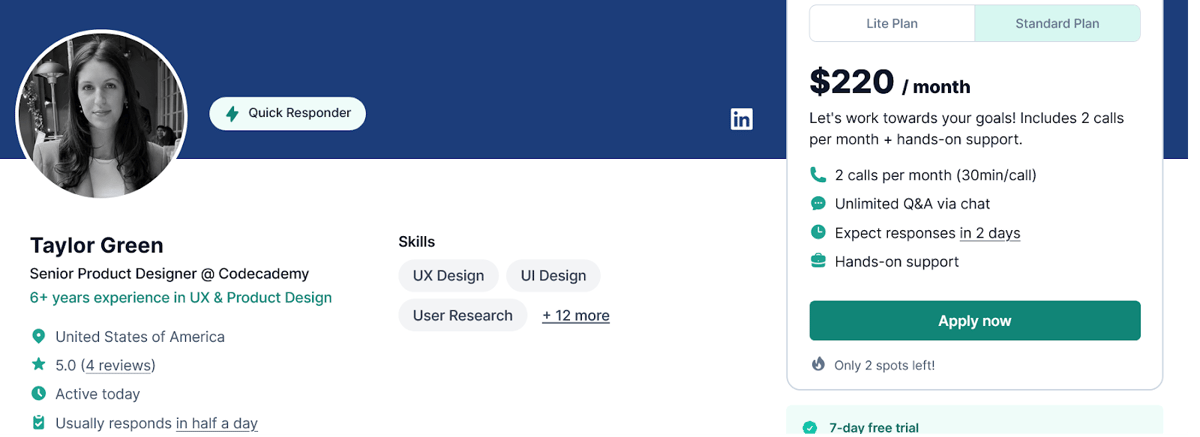Click the checkmark icon by 7-day free trial
The height and width of the screenshot is (437, 1200).
point(810,428)
